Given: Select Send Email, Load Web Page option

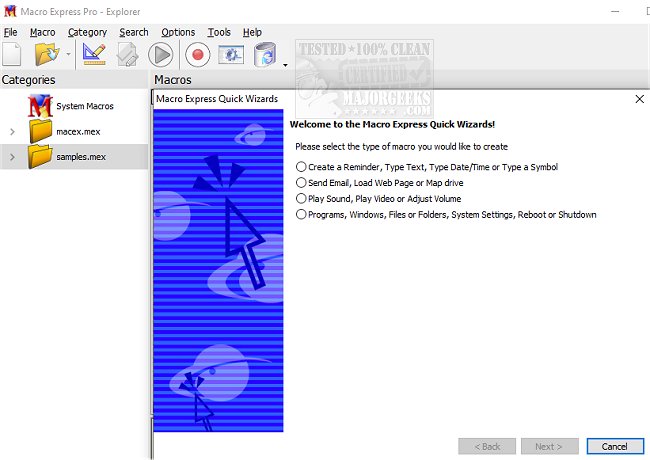Looking at the screenshot, I should click(379, 183).
